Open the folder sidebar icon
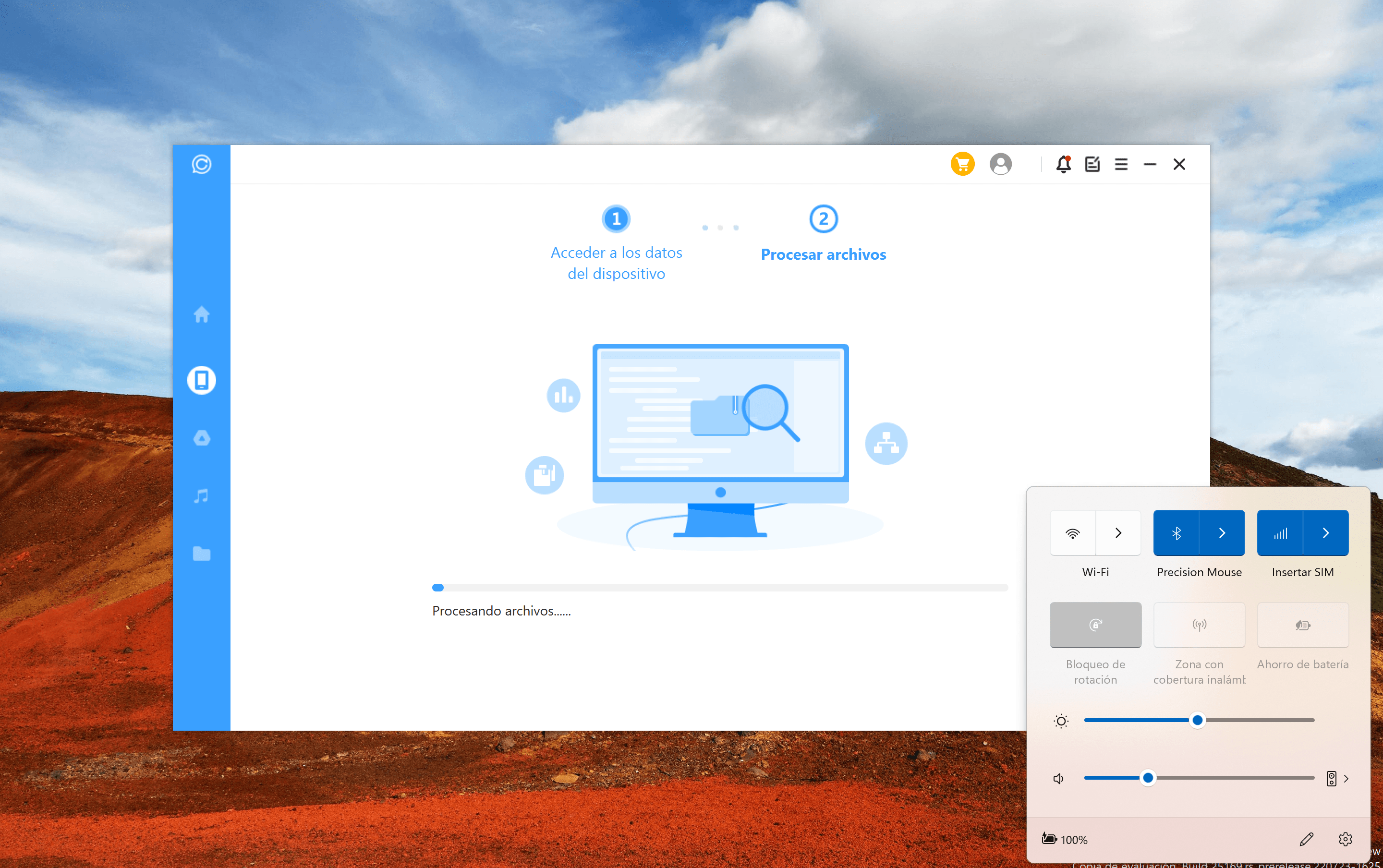 [x=201, y=554]
